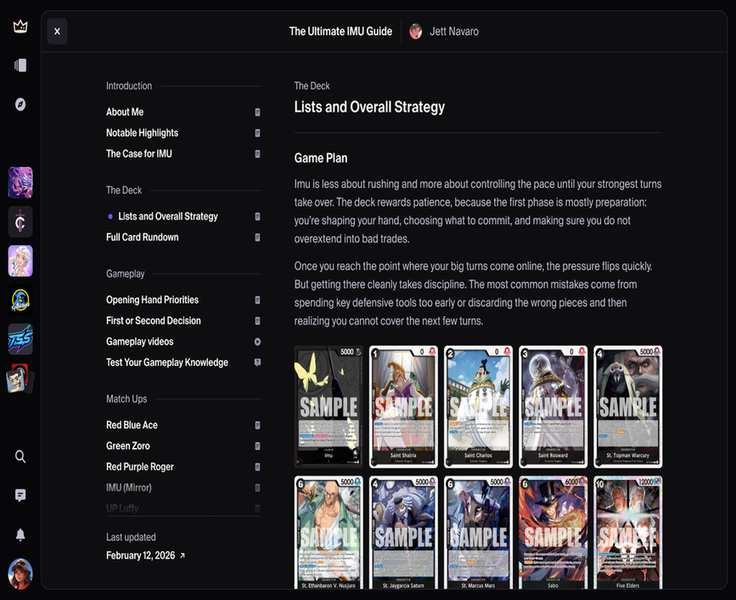View the Saint Rosward card thumbnail
The width and height of the screenshot is (736, 600).
pyautogui.click(x=553, y=407)
